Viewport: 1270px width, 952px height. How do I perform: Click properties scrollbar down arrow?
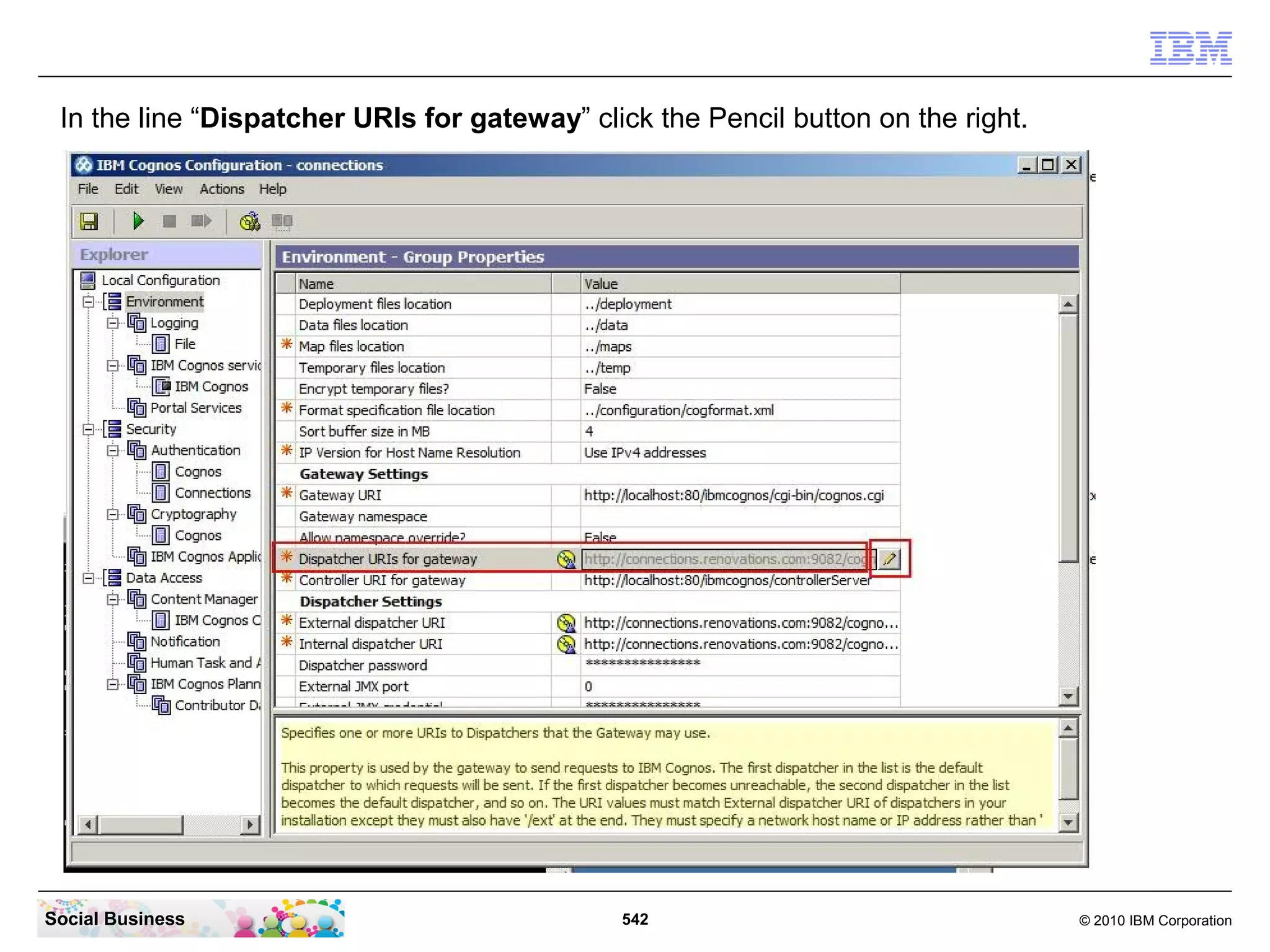pos(1068,696)
